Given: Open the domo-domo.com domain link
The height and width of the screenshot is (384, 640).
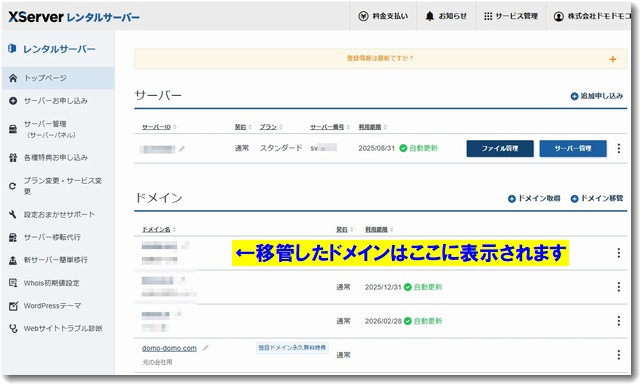Looking at the screenshot, I should click(169, 348).
